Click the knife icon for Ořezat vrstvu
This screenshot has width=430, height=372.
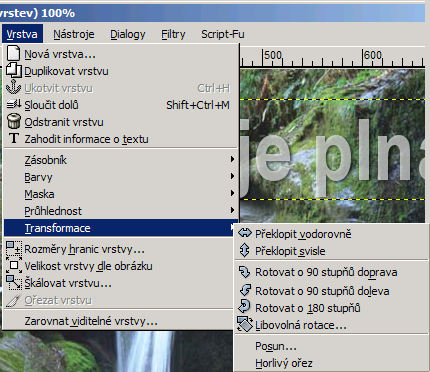(14, 300)
